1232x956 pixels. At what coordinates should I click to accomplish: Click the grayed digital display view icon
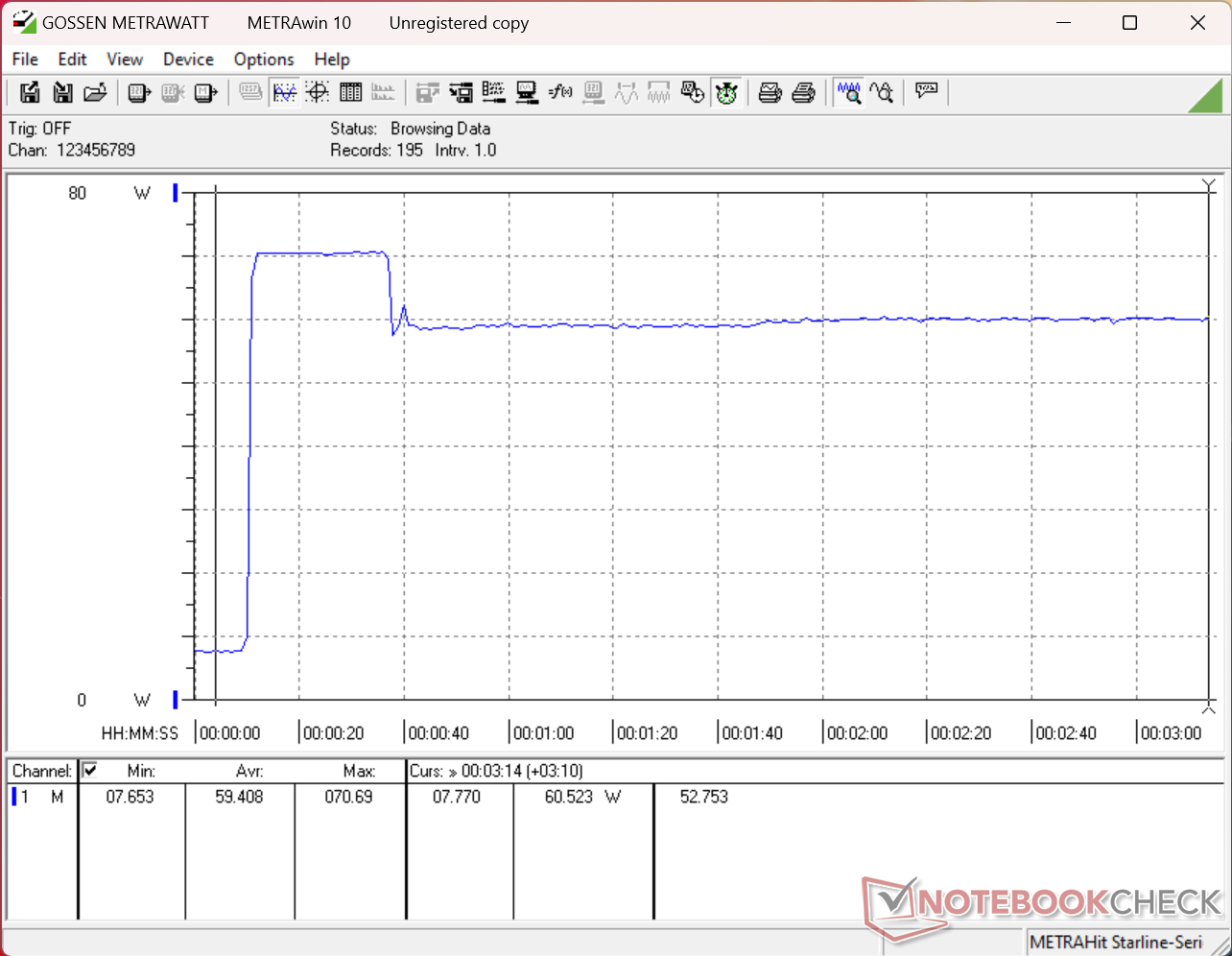250,93
